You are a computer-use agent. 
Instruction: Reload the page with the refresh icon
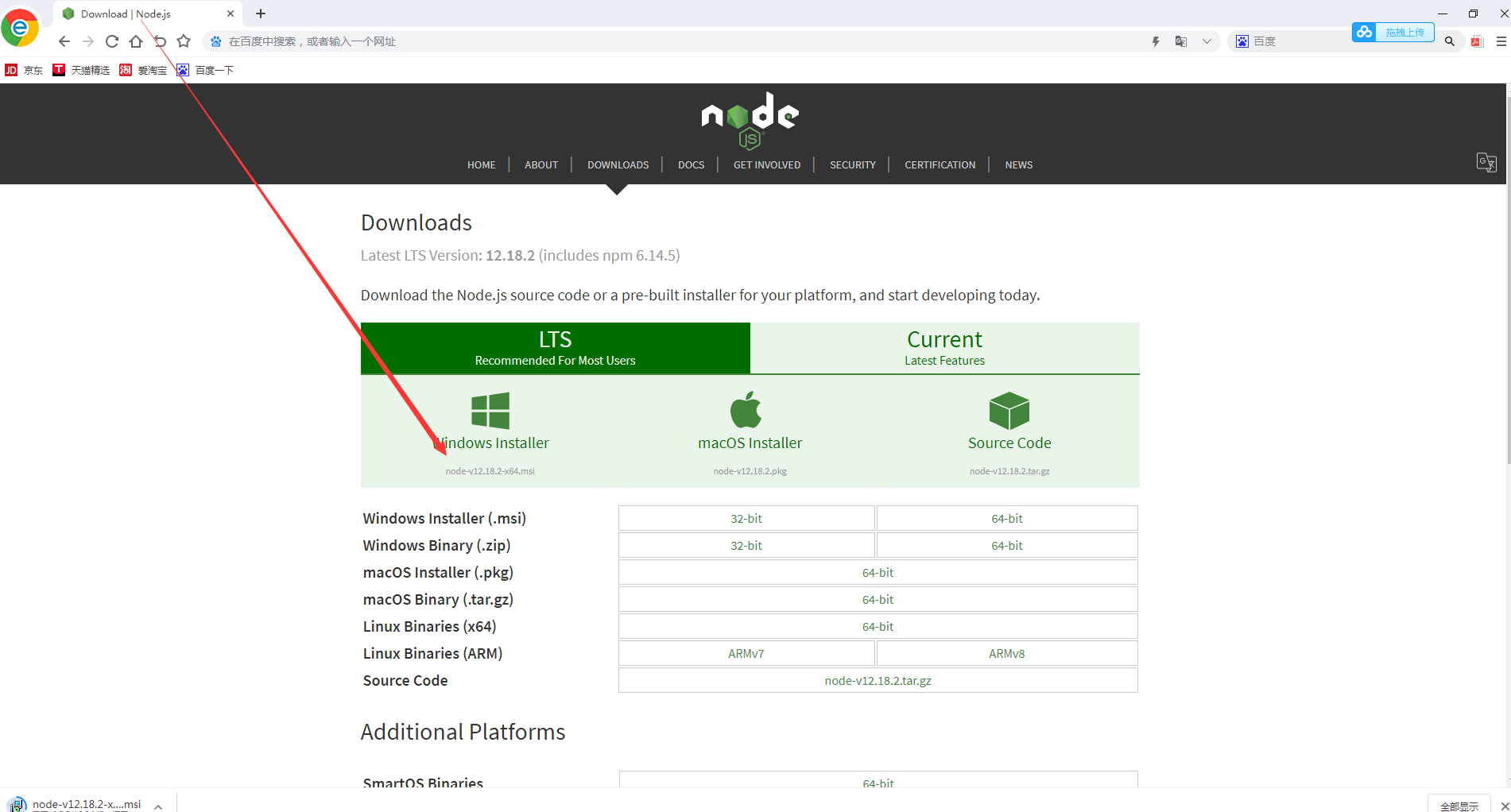coord(112,41)
